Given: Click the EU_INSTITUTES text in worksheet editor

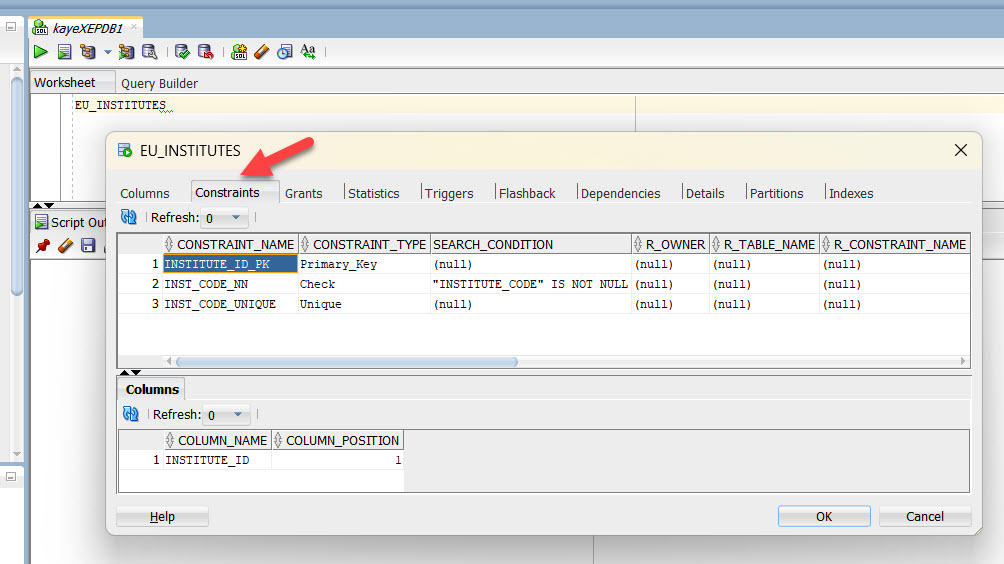Looking at the screenshot, I should pos(120,105).
